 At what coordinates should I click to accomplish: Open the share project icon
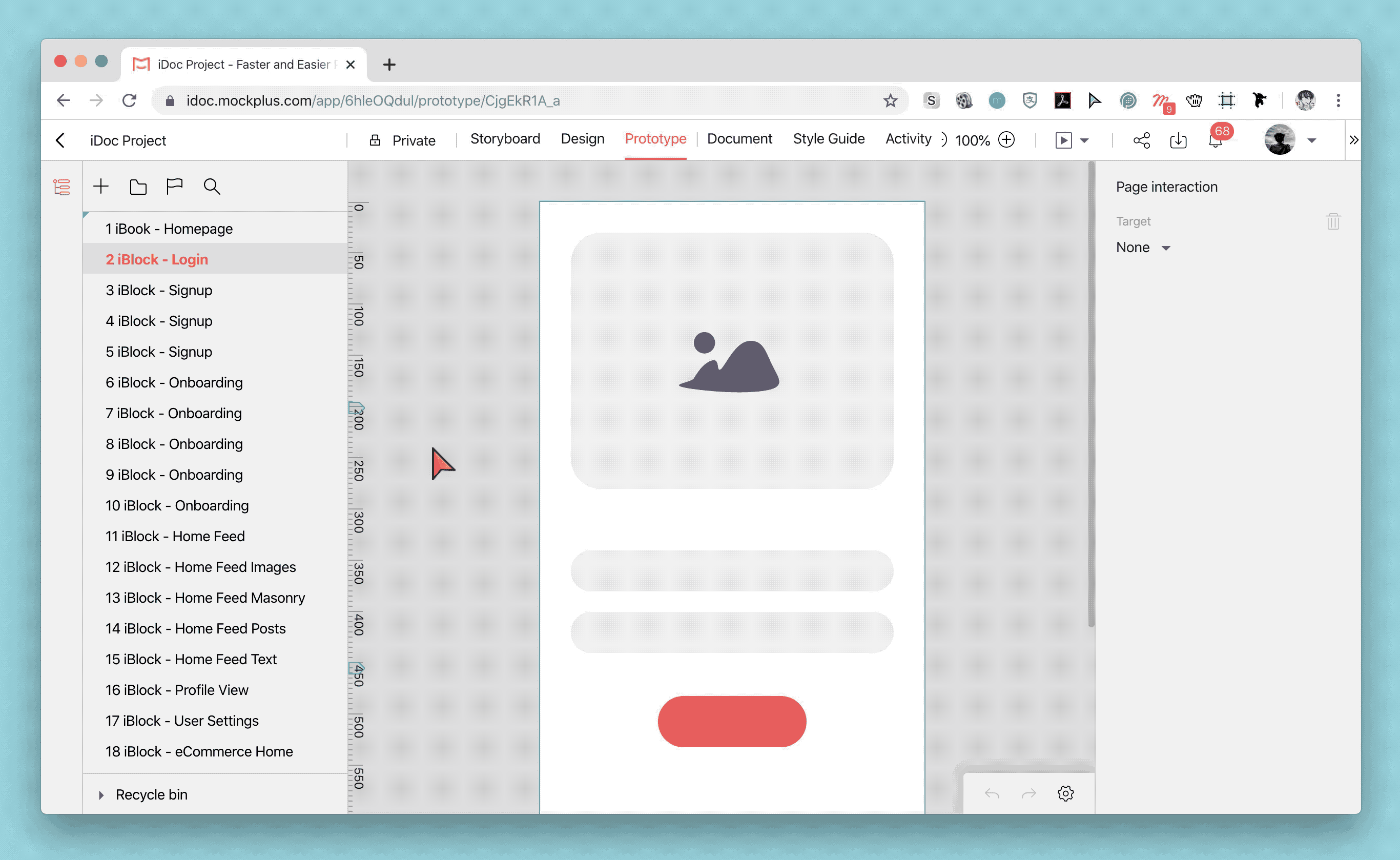click(x=1141, y=140)
